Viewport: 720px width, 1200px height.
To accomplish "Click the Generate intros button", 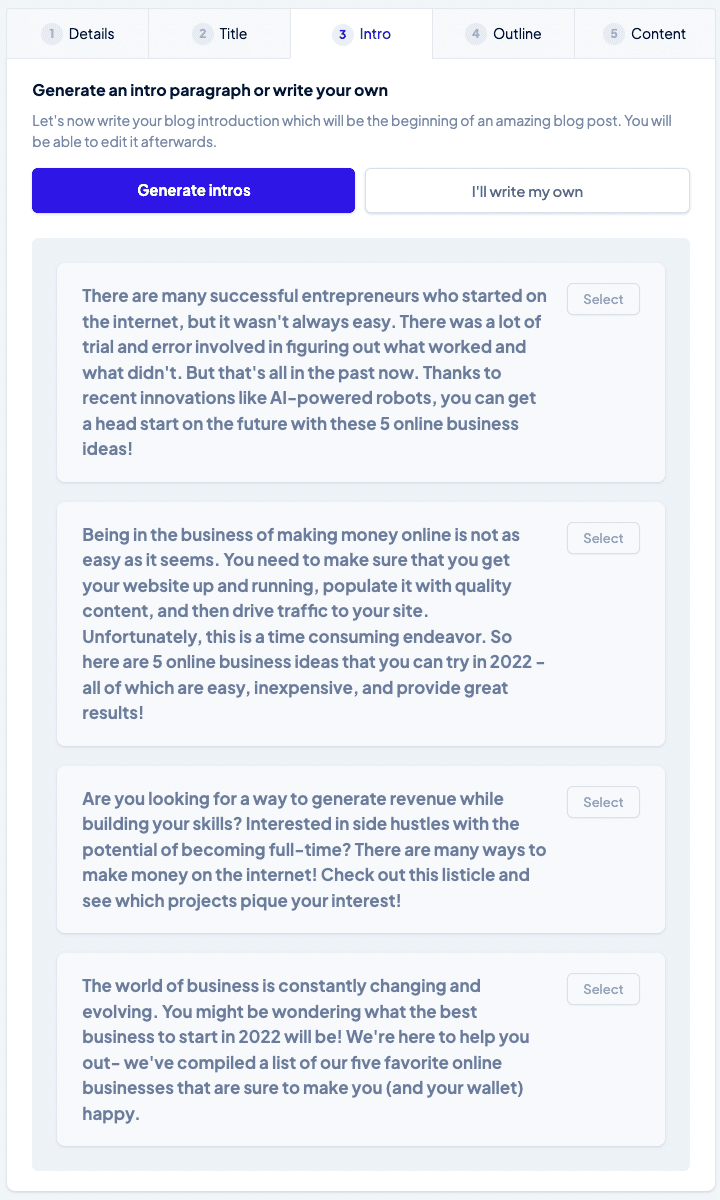I will point(193,190).
